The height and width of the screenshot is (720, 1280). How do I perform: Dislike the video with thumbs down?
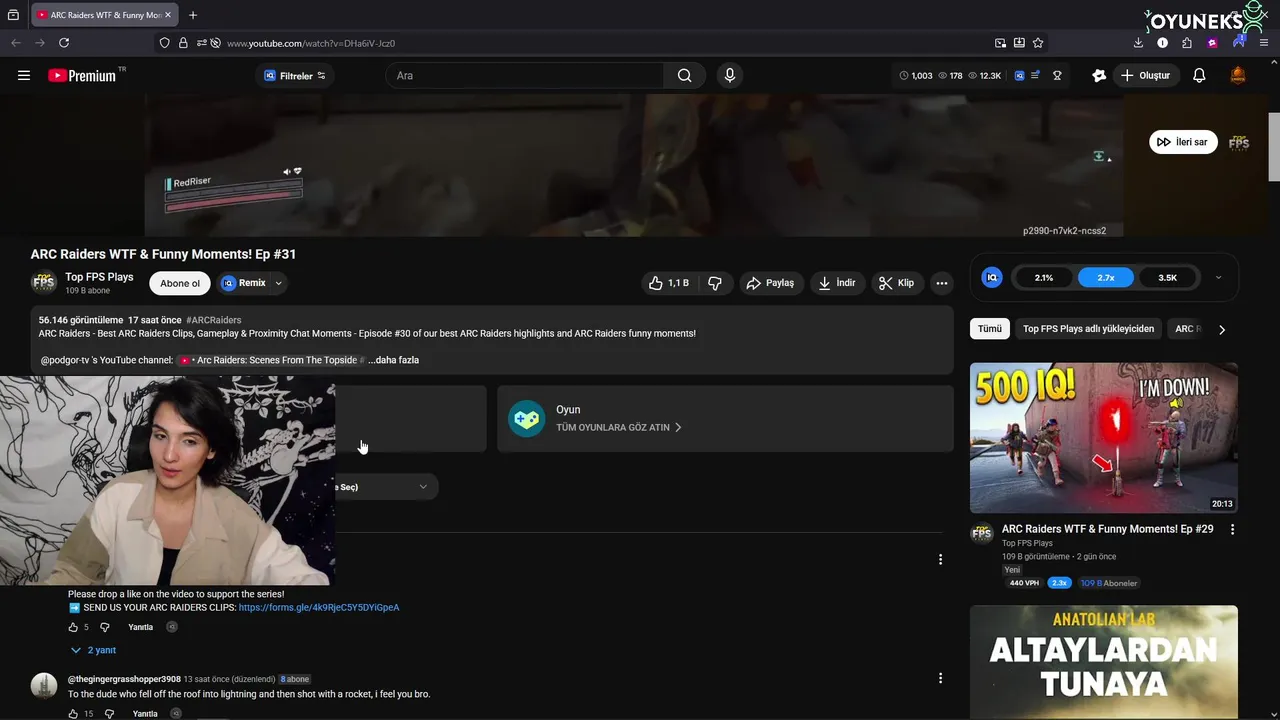pyautogui.click(x=715, y=283)
